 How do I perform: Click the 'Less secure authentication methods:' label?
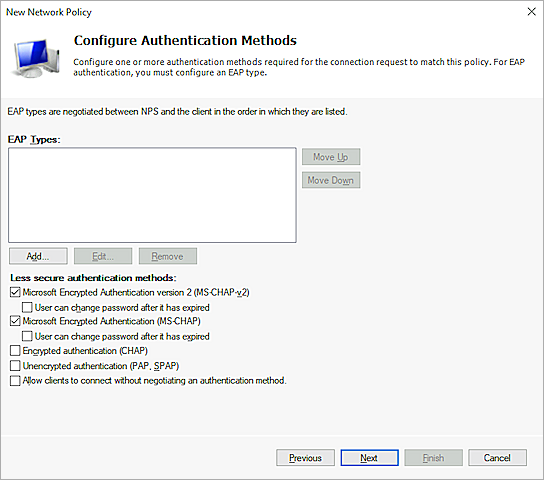pyautogui.click(x=93, y=278)
